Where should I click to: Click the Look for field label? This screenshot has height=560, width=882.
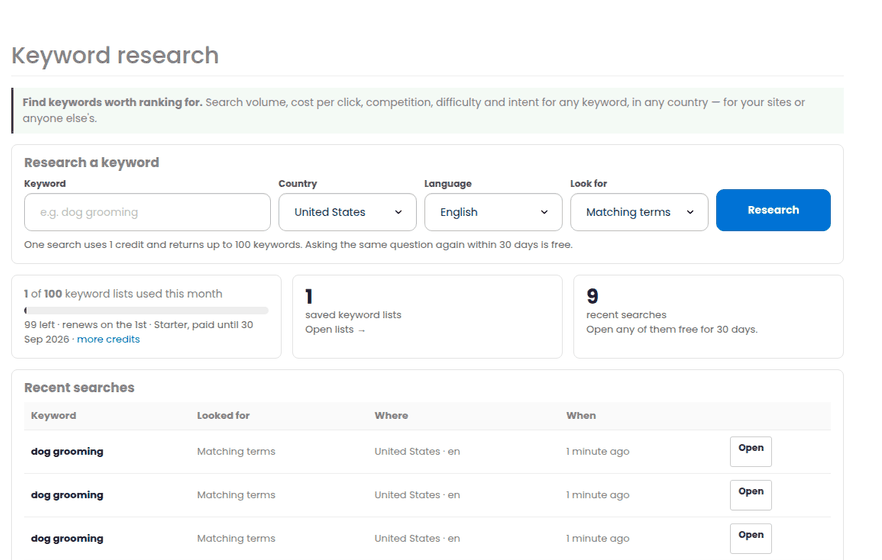tap(588, 183)
